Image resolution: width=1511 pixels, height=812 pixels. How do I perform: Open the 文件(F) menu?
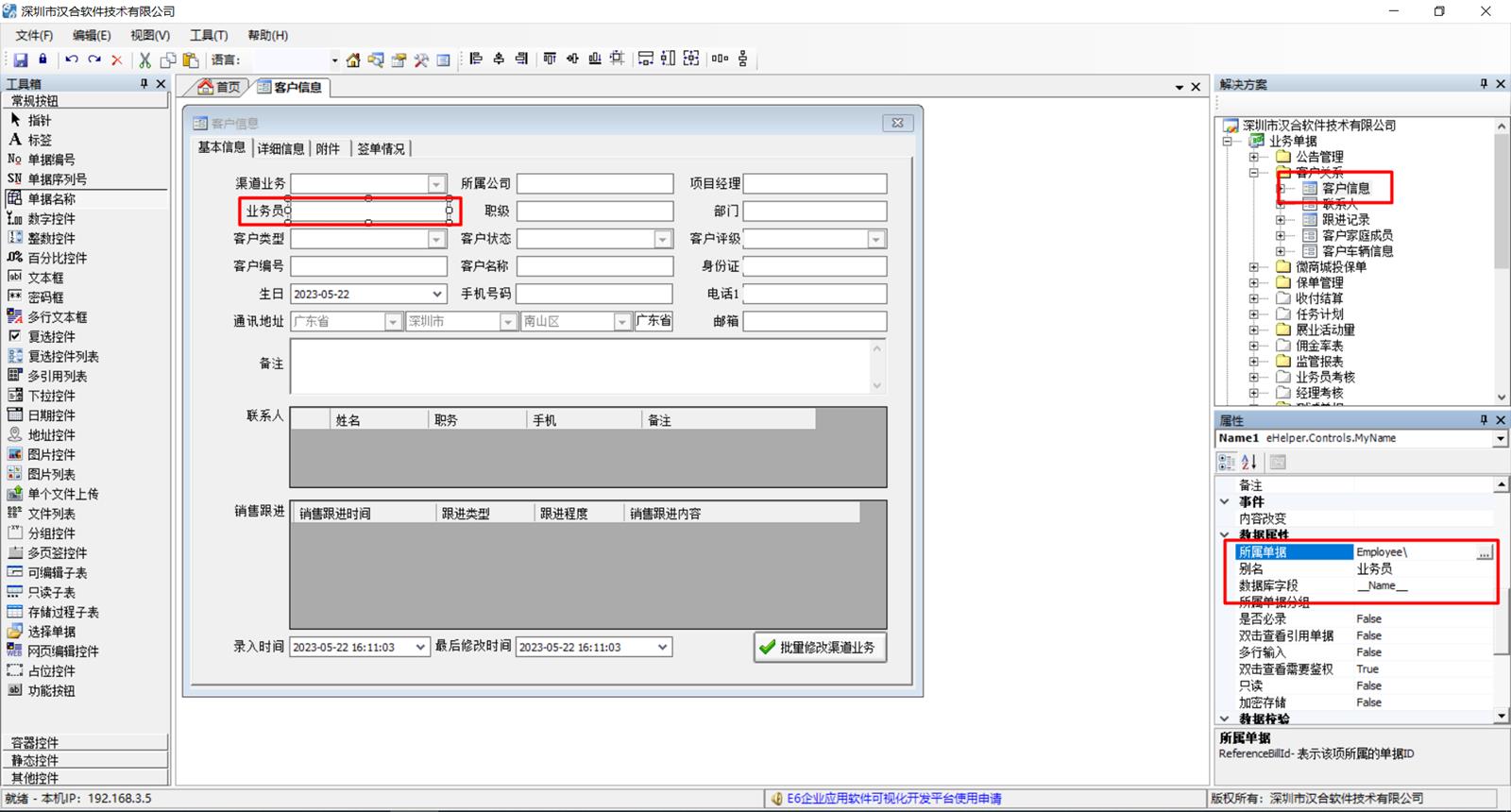coord(34,35)
